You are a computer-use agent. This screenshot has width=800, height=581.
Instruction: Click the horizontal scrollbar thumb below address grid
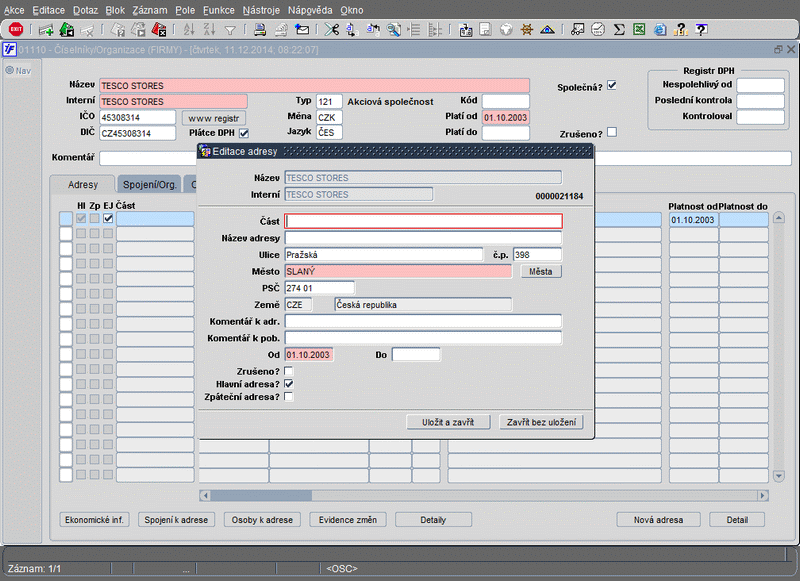coord(261,495)
